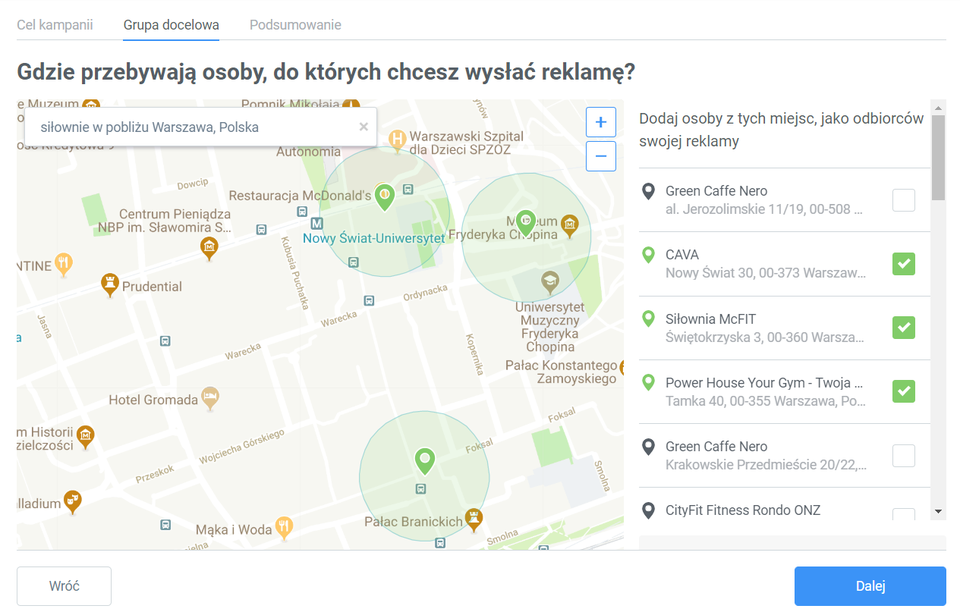Check Green Caffe Nero Krakowskie Przedmieście checkbox

(x=904, y=455)
